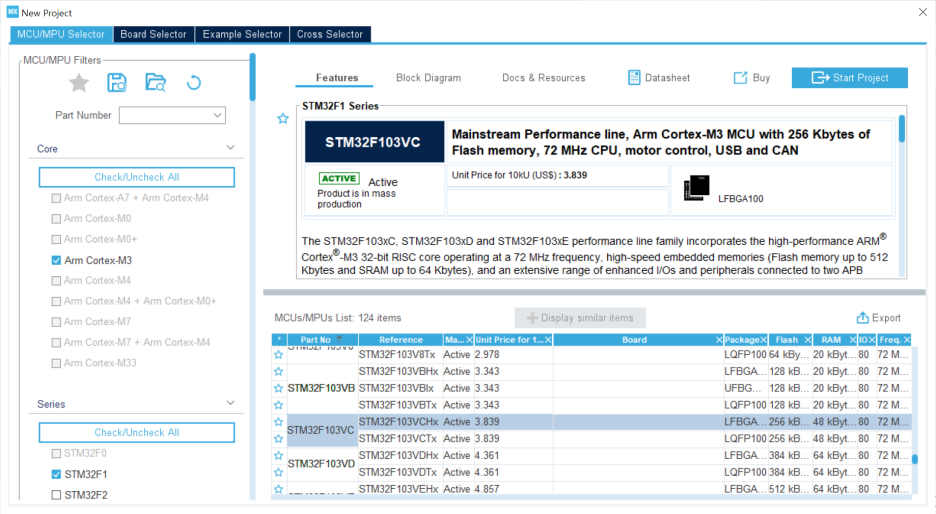
Task: Uncheck the Arm Cortex-M3 core filter
Action: coord(56,260)
